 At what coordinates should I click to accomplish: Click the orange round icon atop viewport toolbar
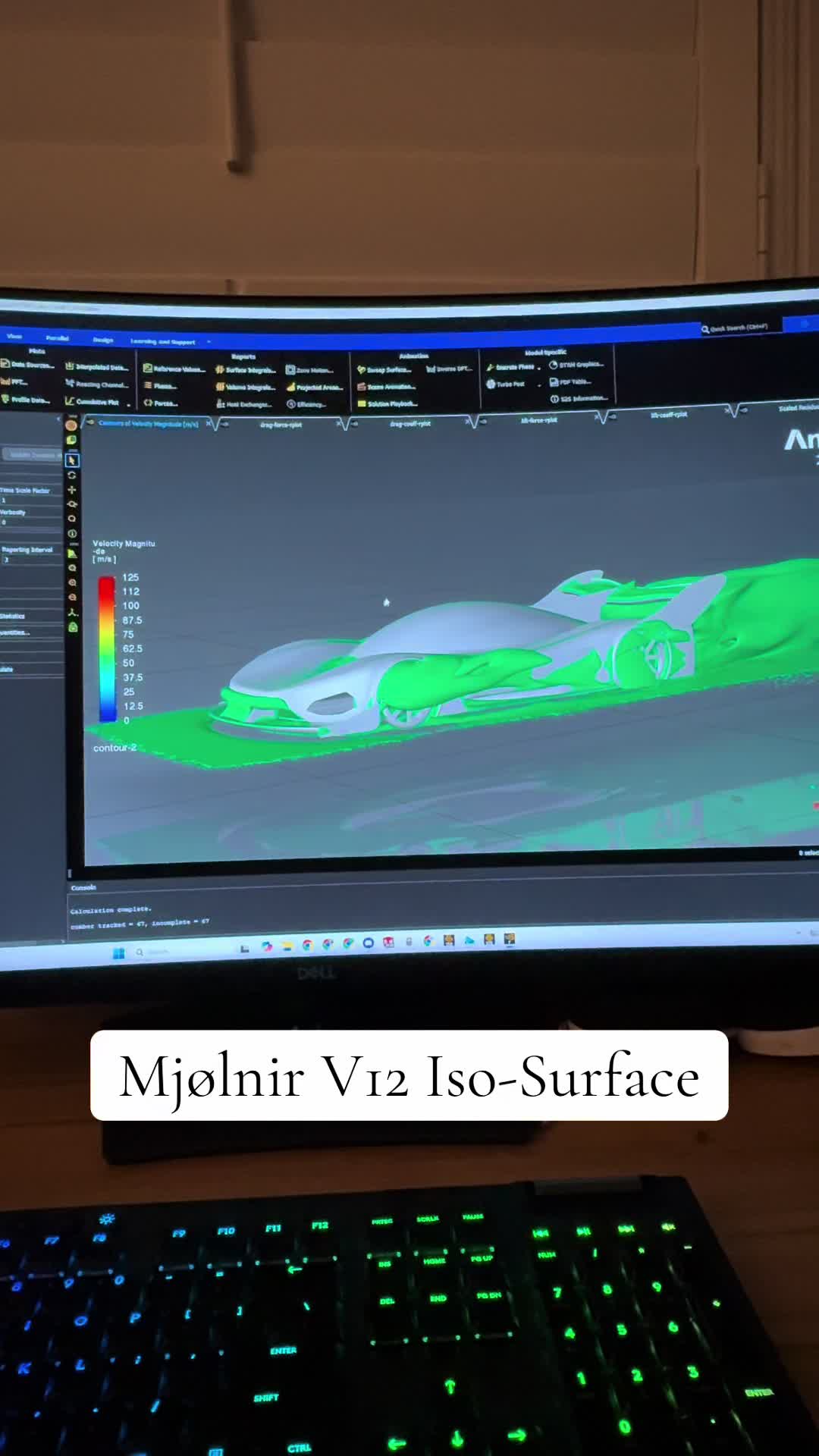pos(71,425)
